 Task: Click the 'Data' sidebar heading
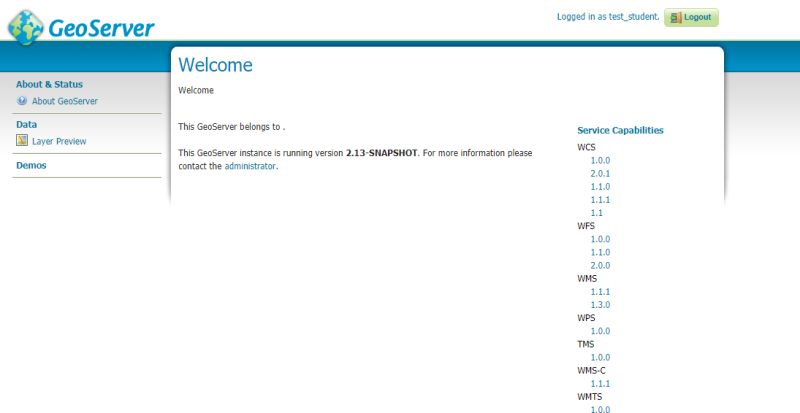pos(27,125)
